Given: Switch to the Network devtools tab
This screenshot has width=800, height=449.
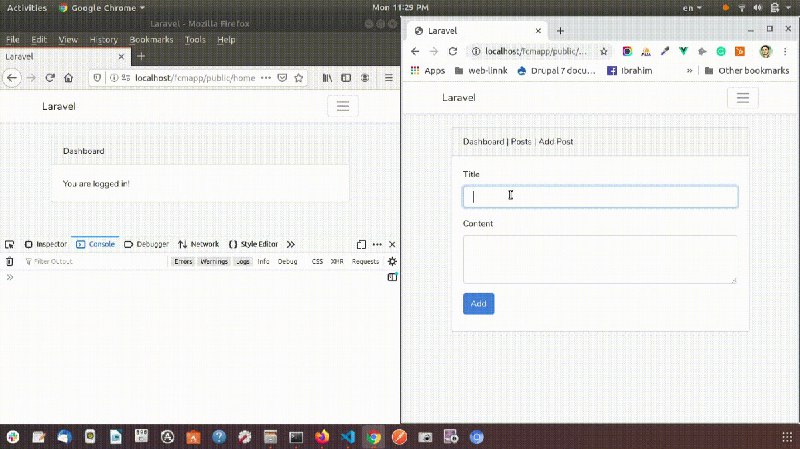Looking at the screenshot, I should point(198,244).
